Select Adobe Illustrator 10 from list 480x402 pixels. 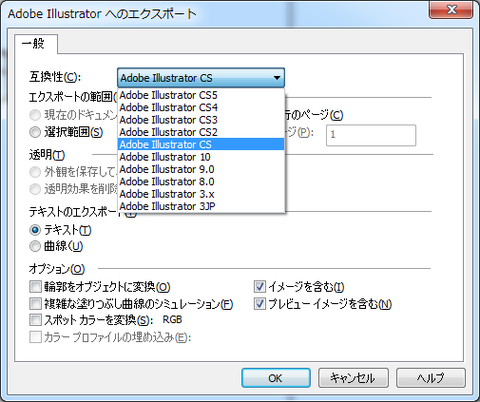pyautogui.click(x=201, y=157)
